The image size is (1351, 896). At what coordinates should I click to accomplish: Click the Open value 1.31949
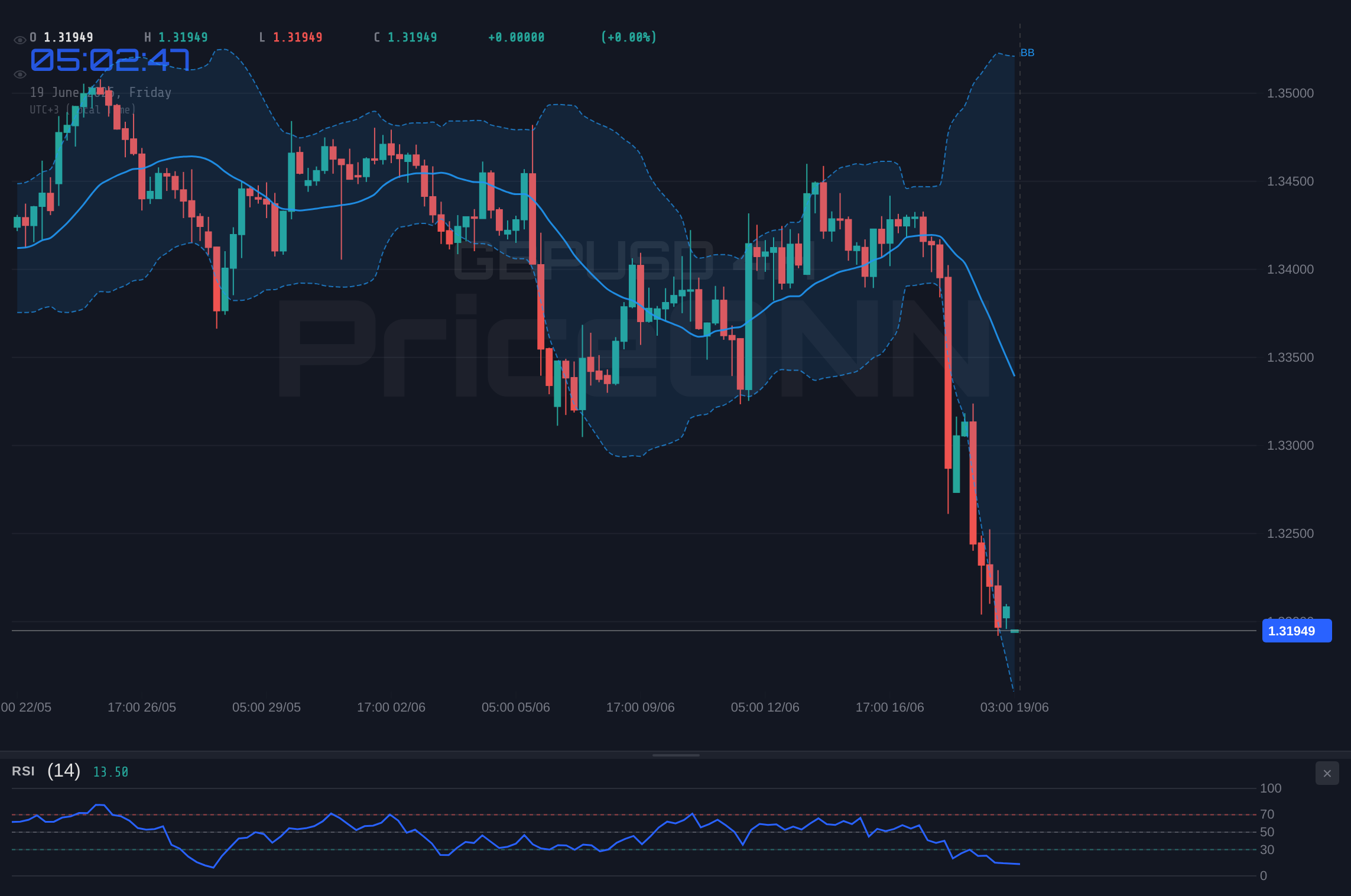pyautogui.click(x=69, y=37)
